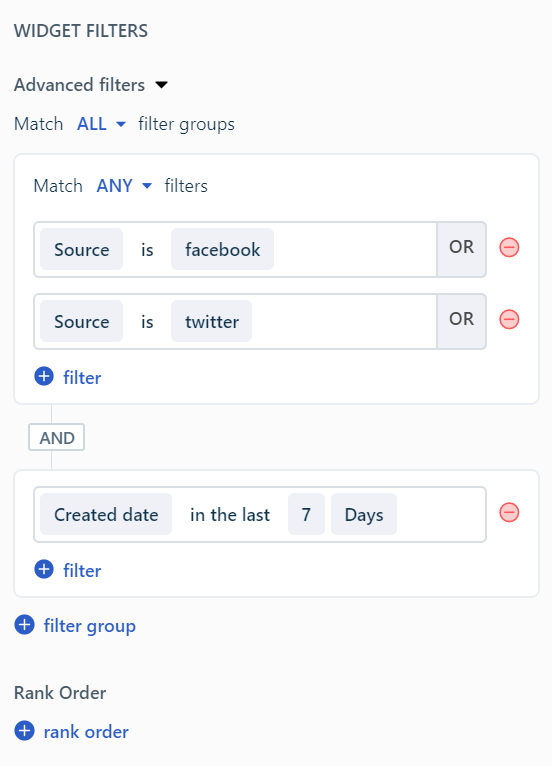Open the Match ANY filters dropdown
Viewport: 552px width, 766px height.
point(124,186)
